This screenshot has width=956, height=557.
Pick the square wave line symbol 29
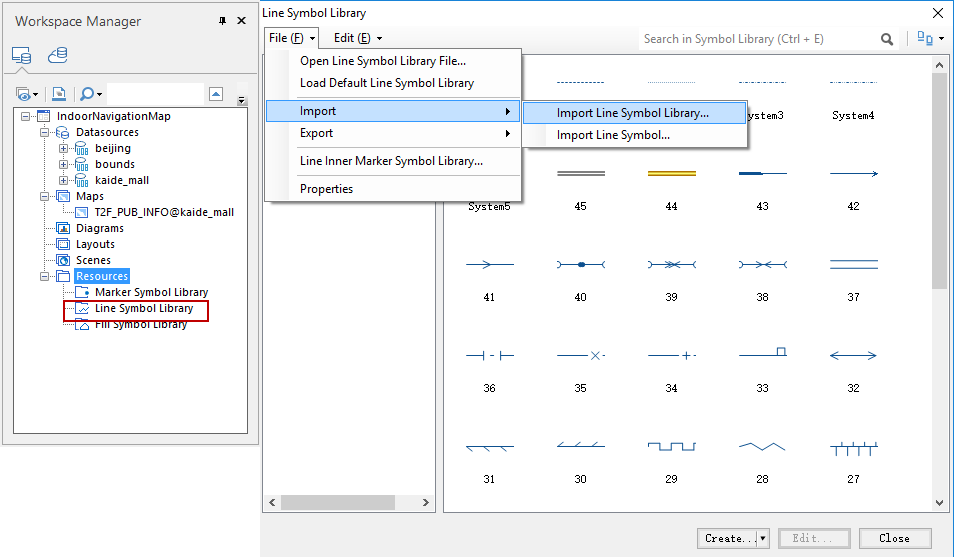click(671, 446)
